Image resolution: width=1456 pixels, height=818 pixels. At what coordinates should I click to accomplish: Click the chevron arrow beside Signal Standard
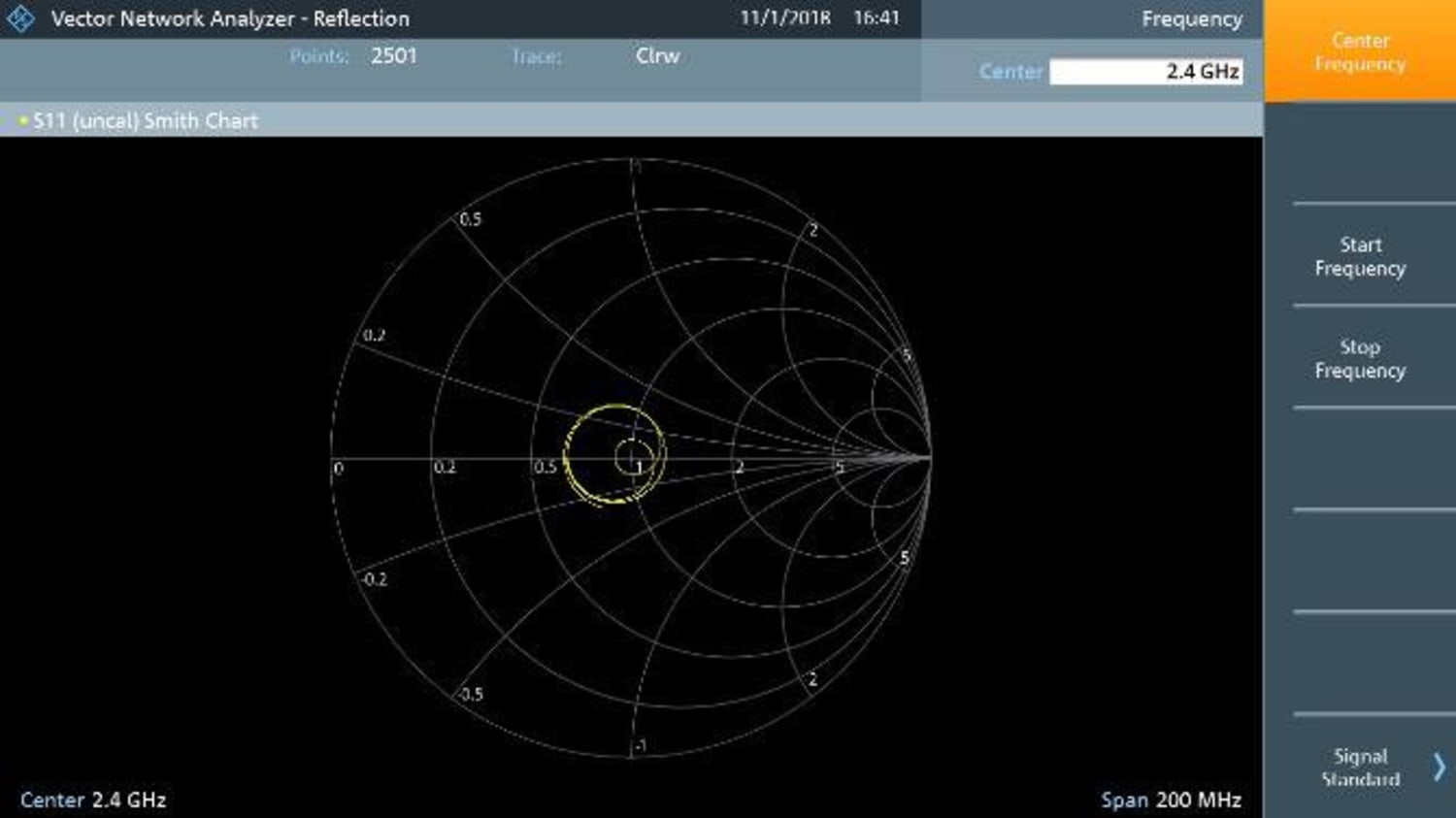tap(1440, 768)
